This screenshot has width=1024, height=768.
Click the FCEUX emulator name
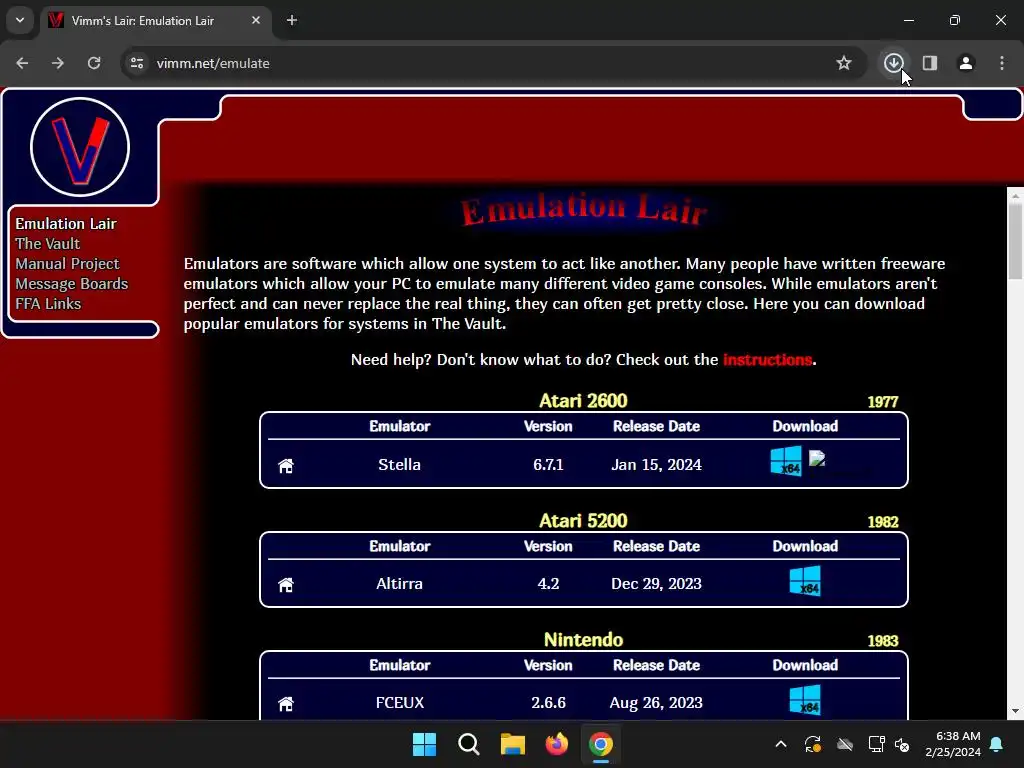point(400,703)
